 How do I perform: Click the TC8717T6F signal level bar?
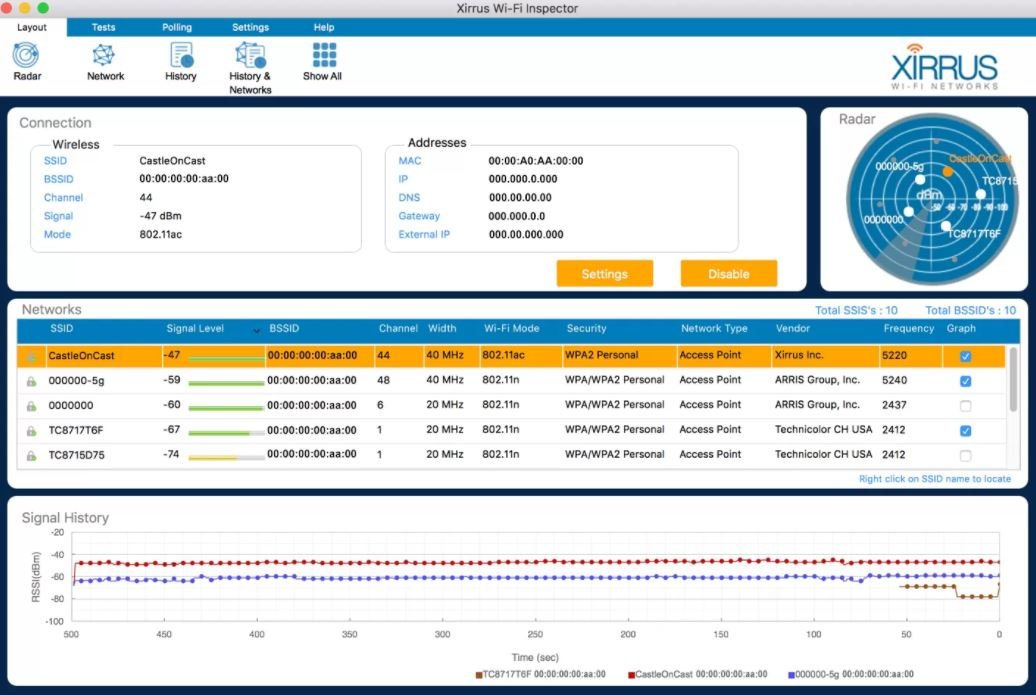point(226,433)
